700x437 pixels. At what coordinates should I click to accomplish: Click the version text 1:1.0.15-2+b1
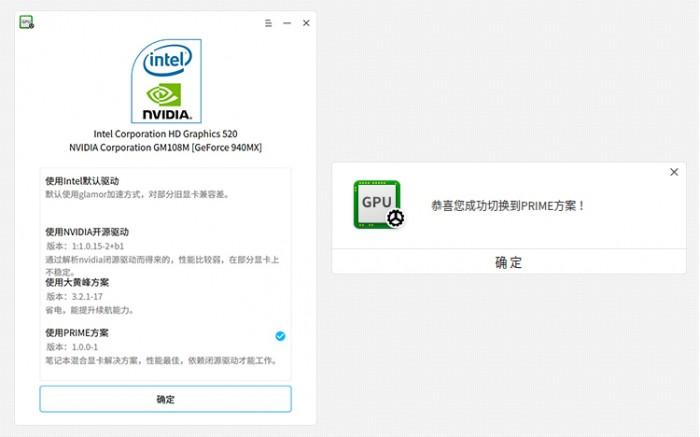click(x=98, y=246)
